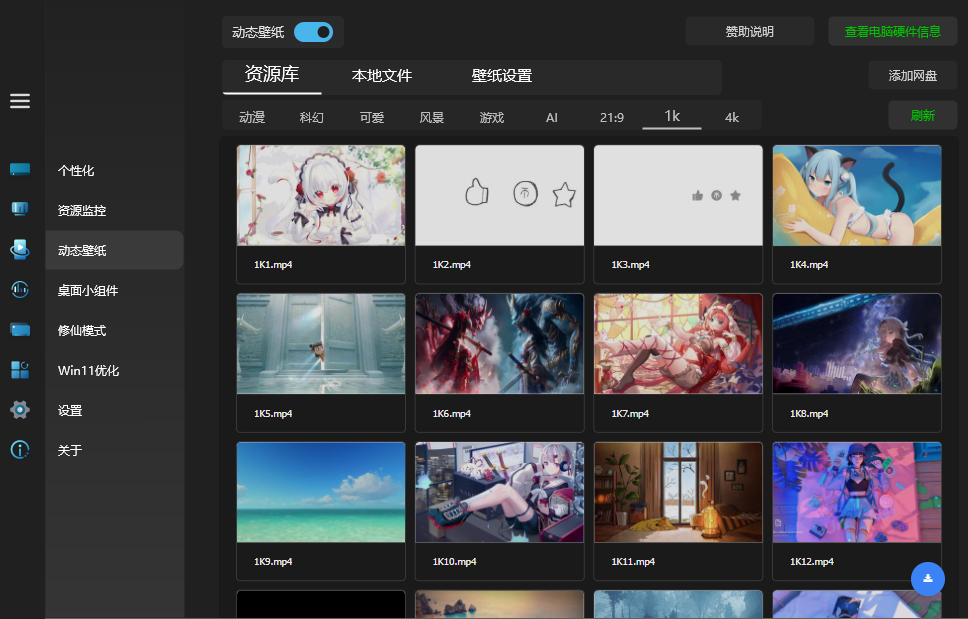The height and width of the screenshot is (619, 968).
Task: Select the 风景 category tab
Action: (432, 117)
